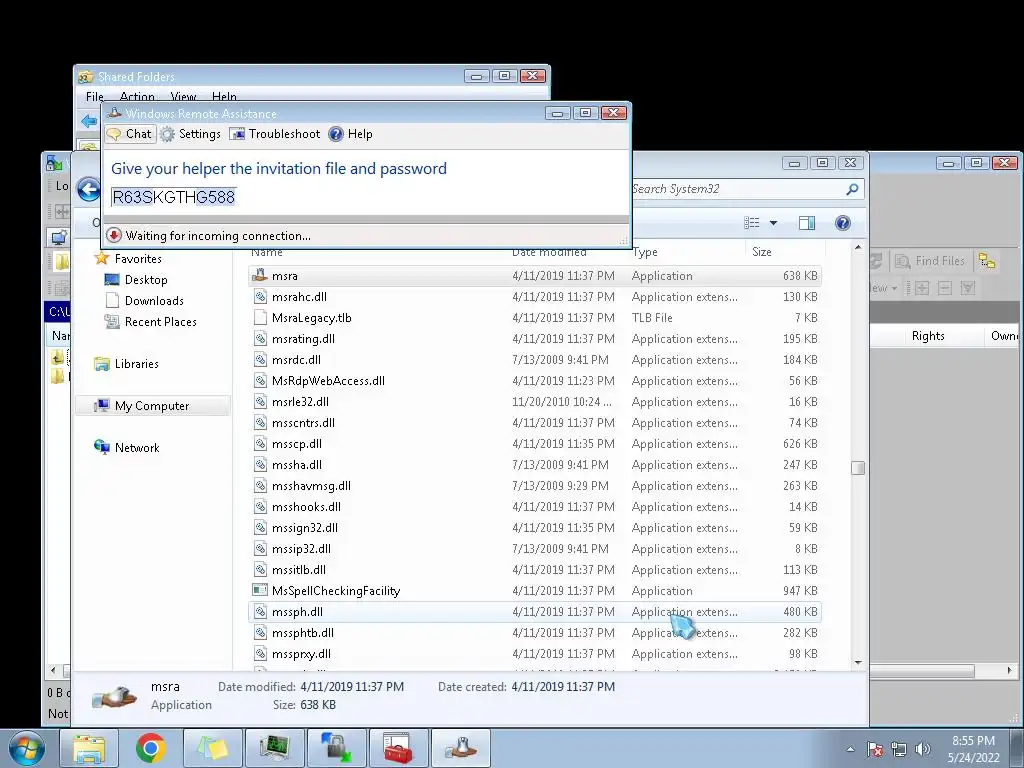Select the msrahc.dll file
The image size is (1024, 768).
[534, 296]
